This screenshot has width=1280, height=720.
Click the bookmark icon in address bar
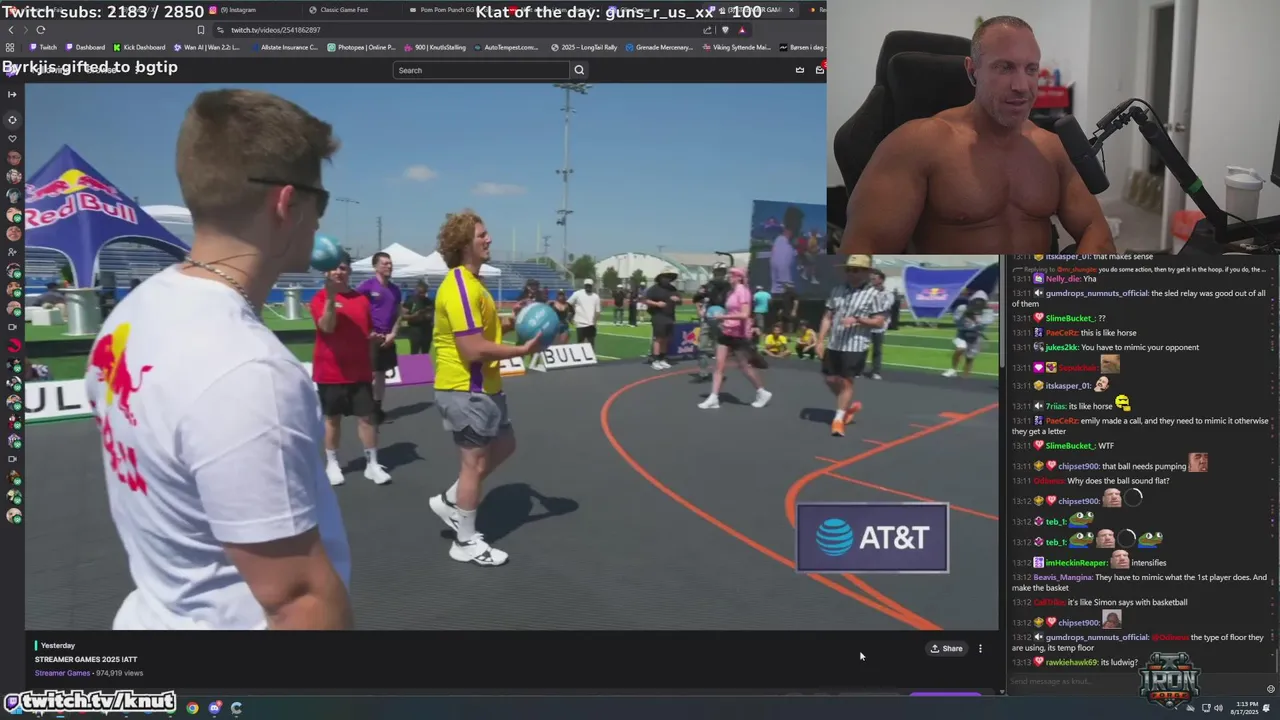201,30
